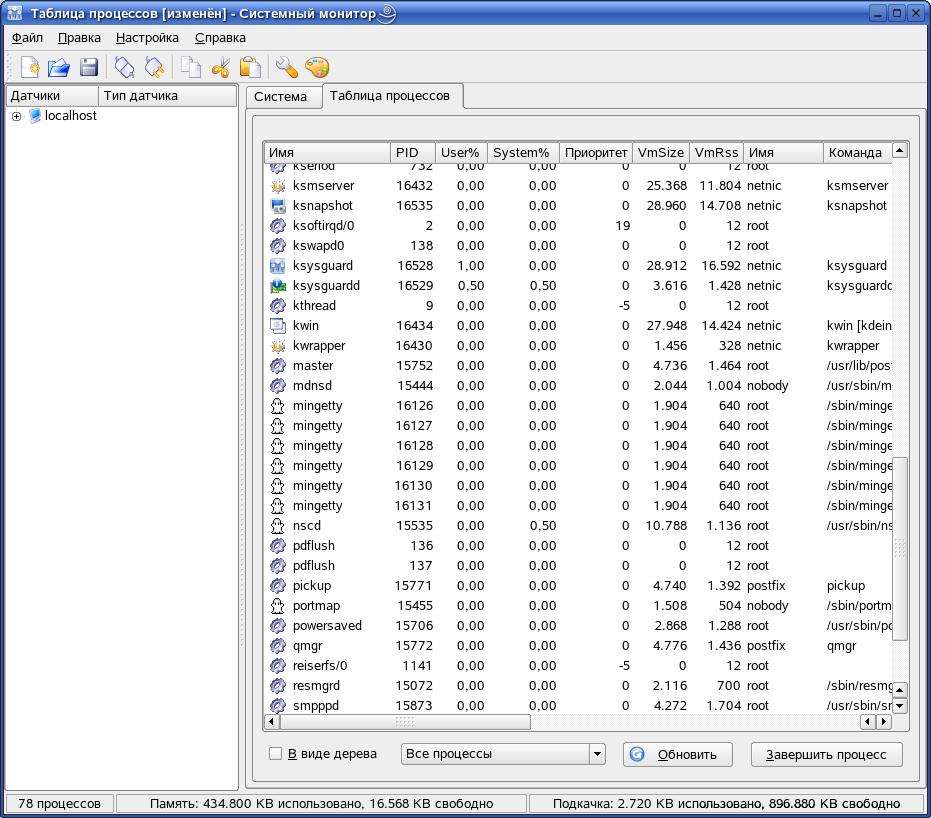This screenshot has width=931, height=818.
Task: Click the open file folder icon
Action: coord(59,68)
